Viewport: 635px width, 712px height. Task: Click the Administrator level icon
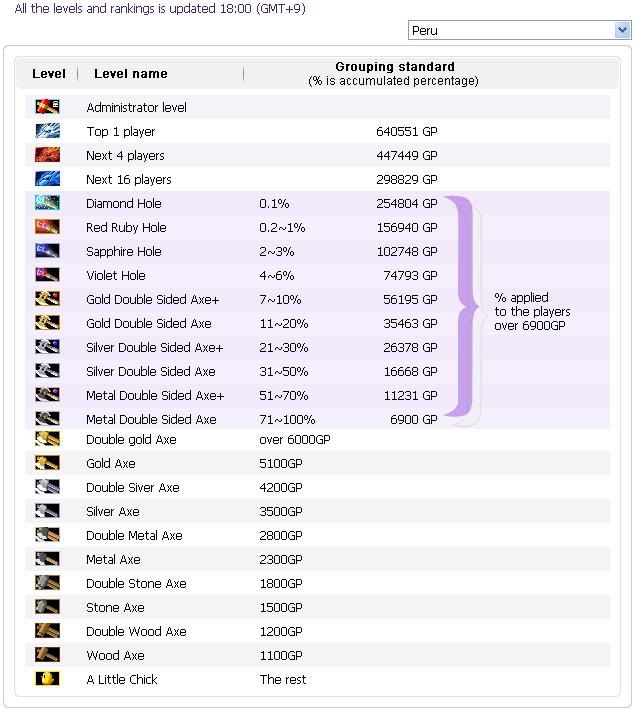(x=47, y=107)
